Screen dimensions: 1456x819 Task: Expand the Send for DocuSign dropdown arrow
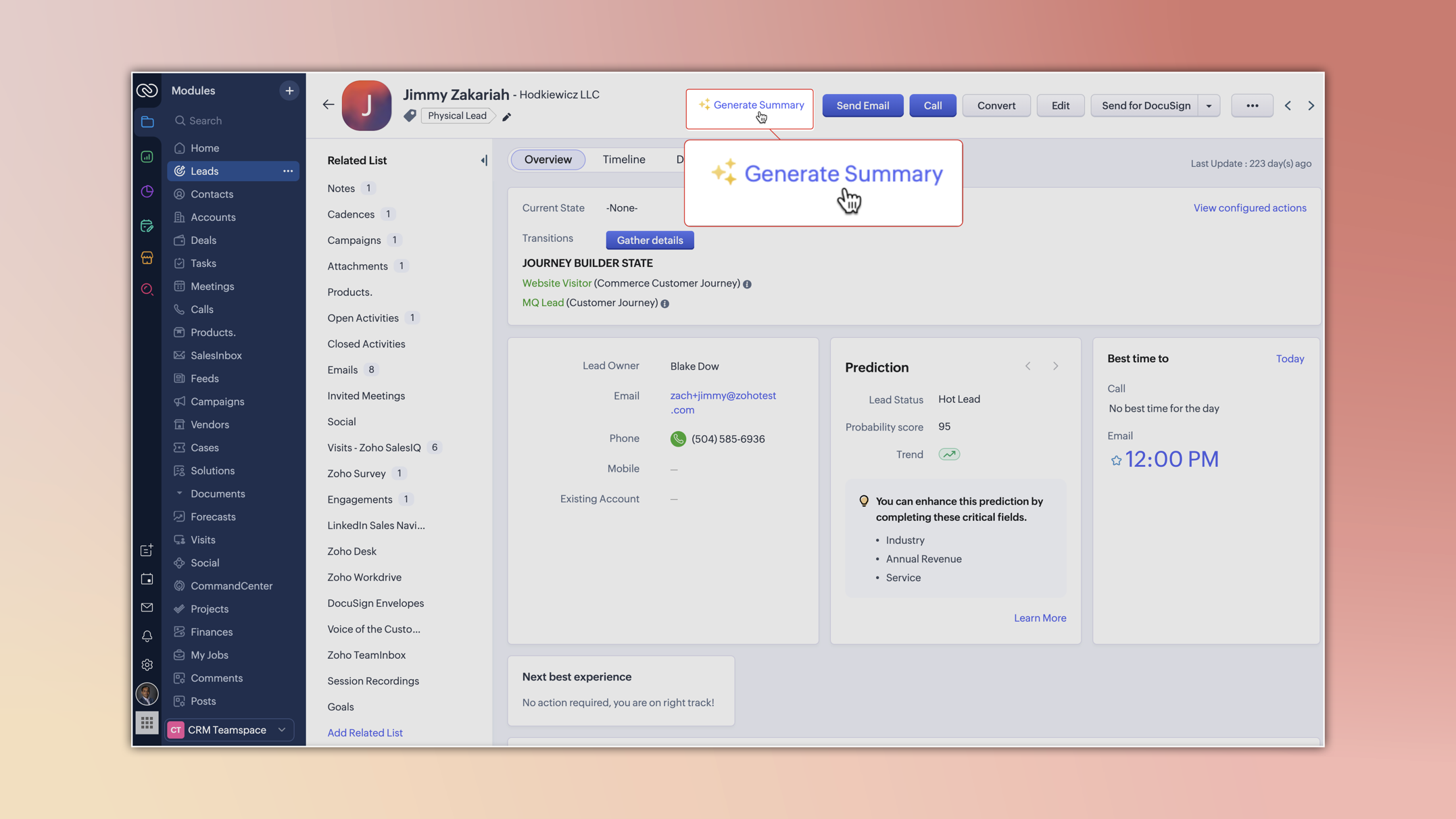pyautogui.click(x=1209, y=105)
